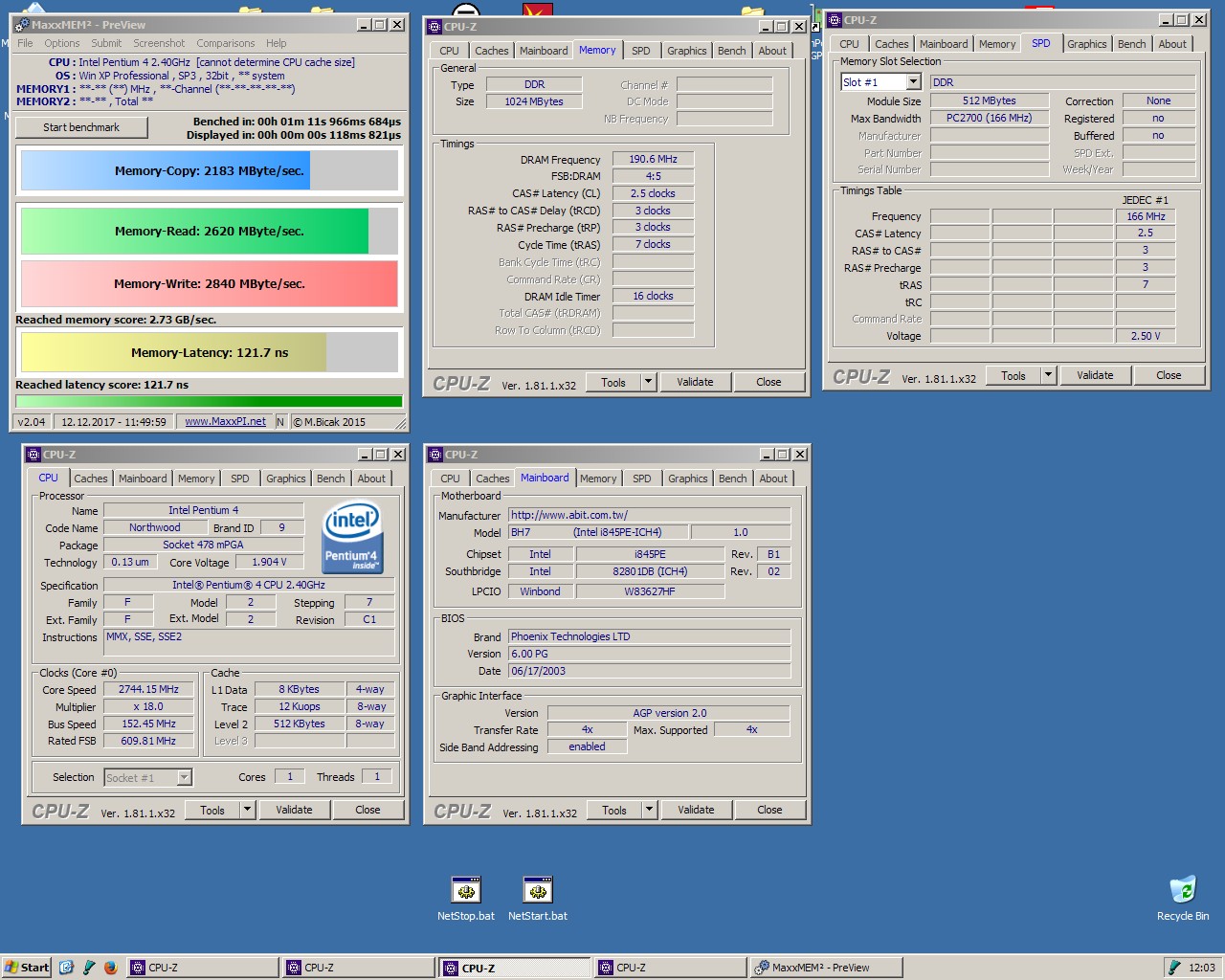This screenshot has height=980, width=1225.
Task: Click the JEDEC #1 Voltage 2.50 V cell
Action: point(1146,336)
